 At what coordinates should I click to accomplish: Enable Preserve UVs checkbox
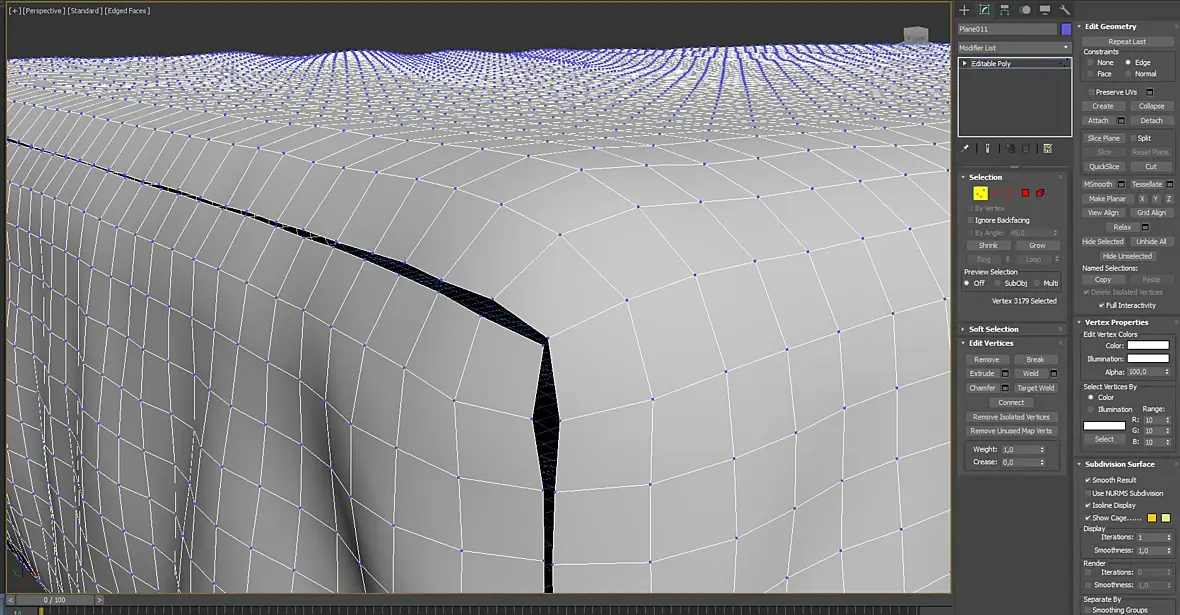pyautogui.click(x=1091, y=92)
